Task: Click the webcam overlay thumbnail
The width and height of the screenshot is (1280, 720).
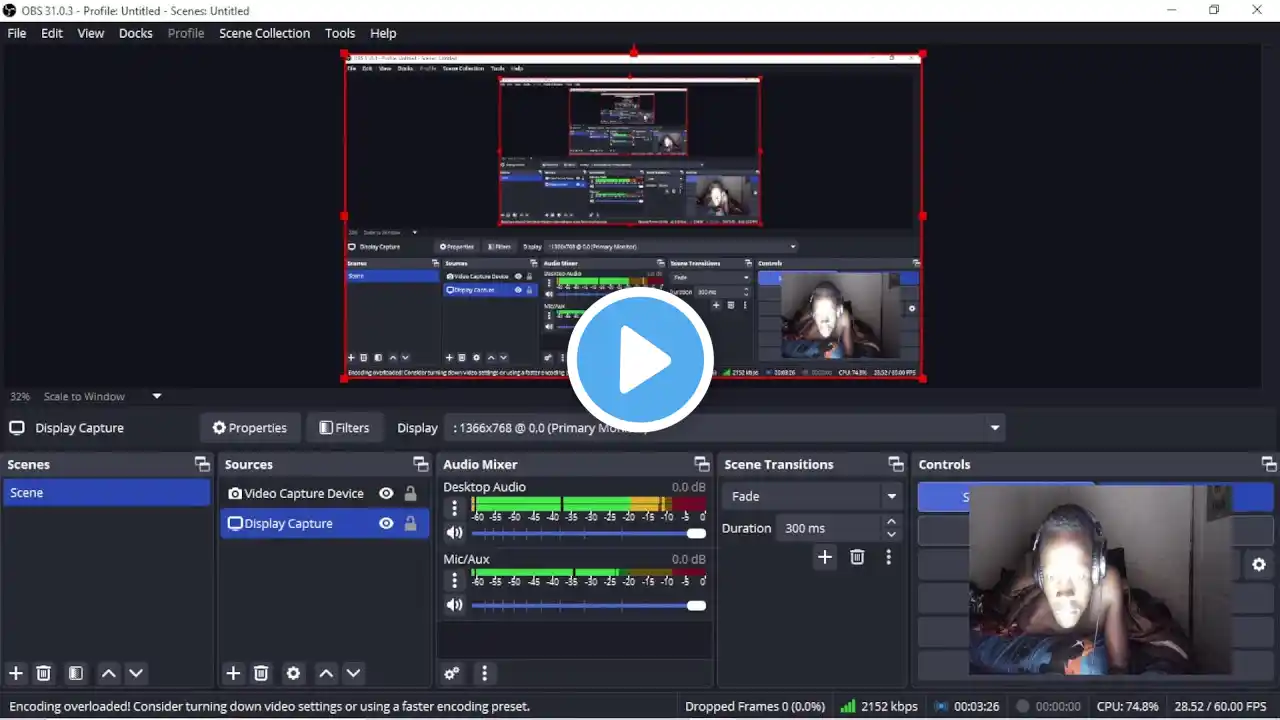Action: coord(1100,580)
